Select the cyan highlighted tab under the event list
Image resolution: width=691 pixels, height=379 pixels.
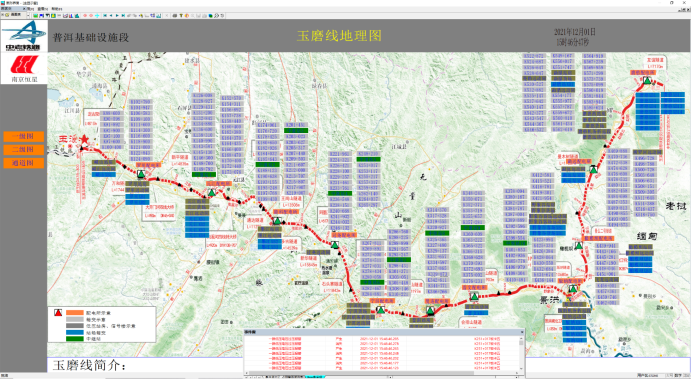[x=316, y=376]
